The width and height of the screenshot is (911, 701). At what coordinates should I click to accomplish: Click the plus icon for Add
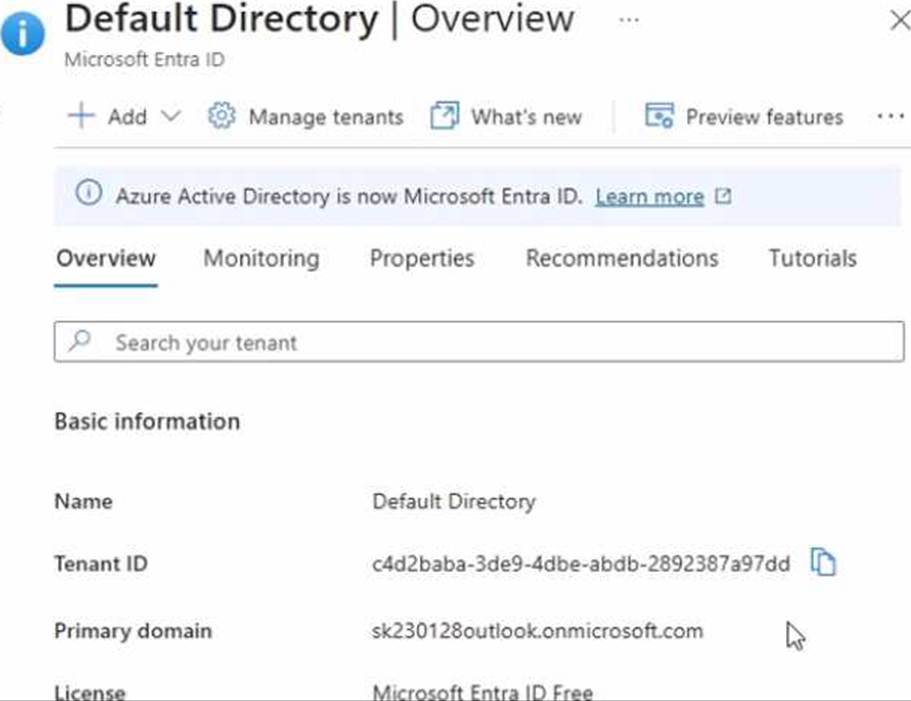tap(80, 116)
